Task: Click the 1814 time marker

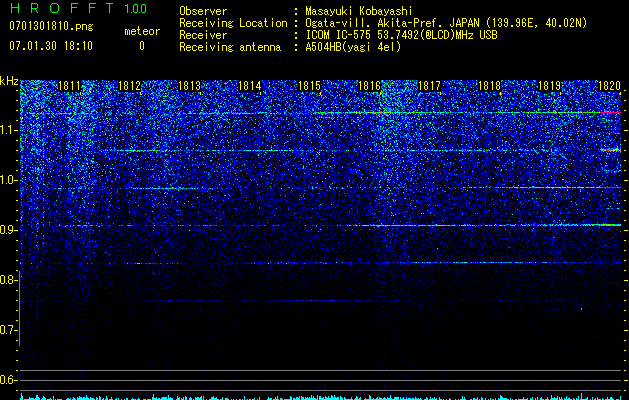Action: [250, 86]
